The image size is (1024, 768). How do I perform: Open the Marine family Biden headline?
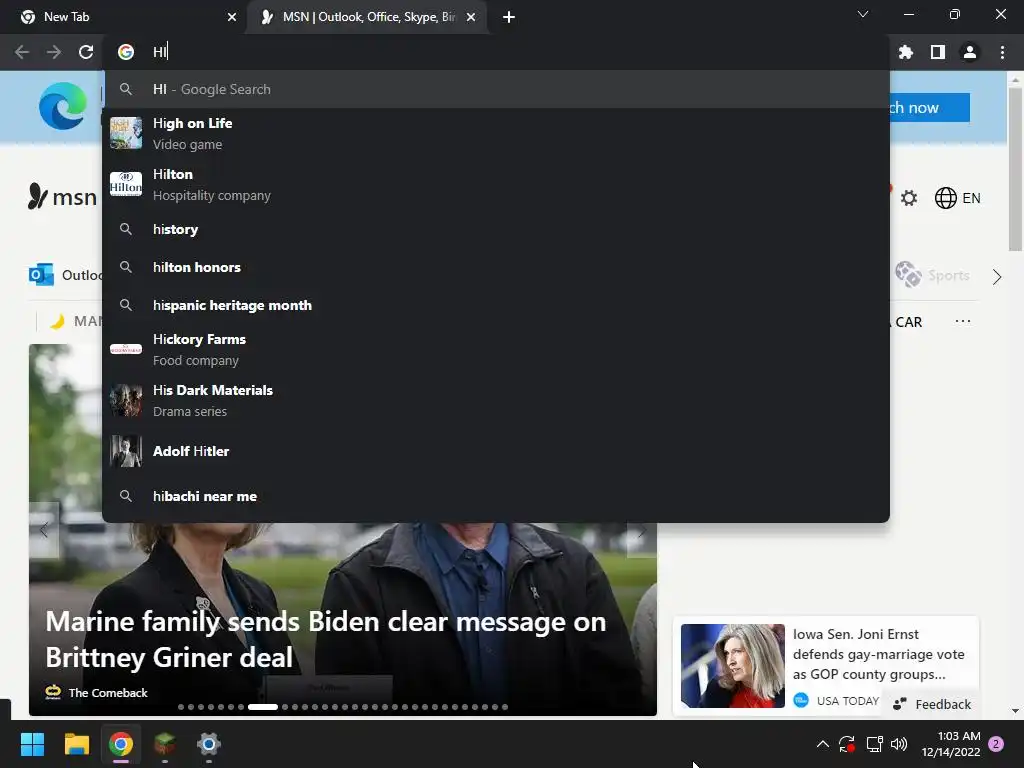(326, 639)
